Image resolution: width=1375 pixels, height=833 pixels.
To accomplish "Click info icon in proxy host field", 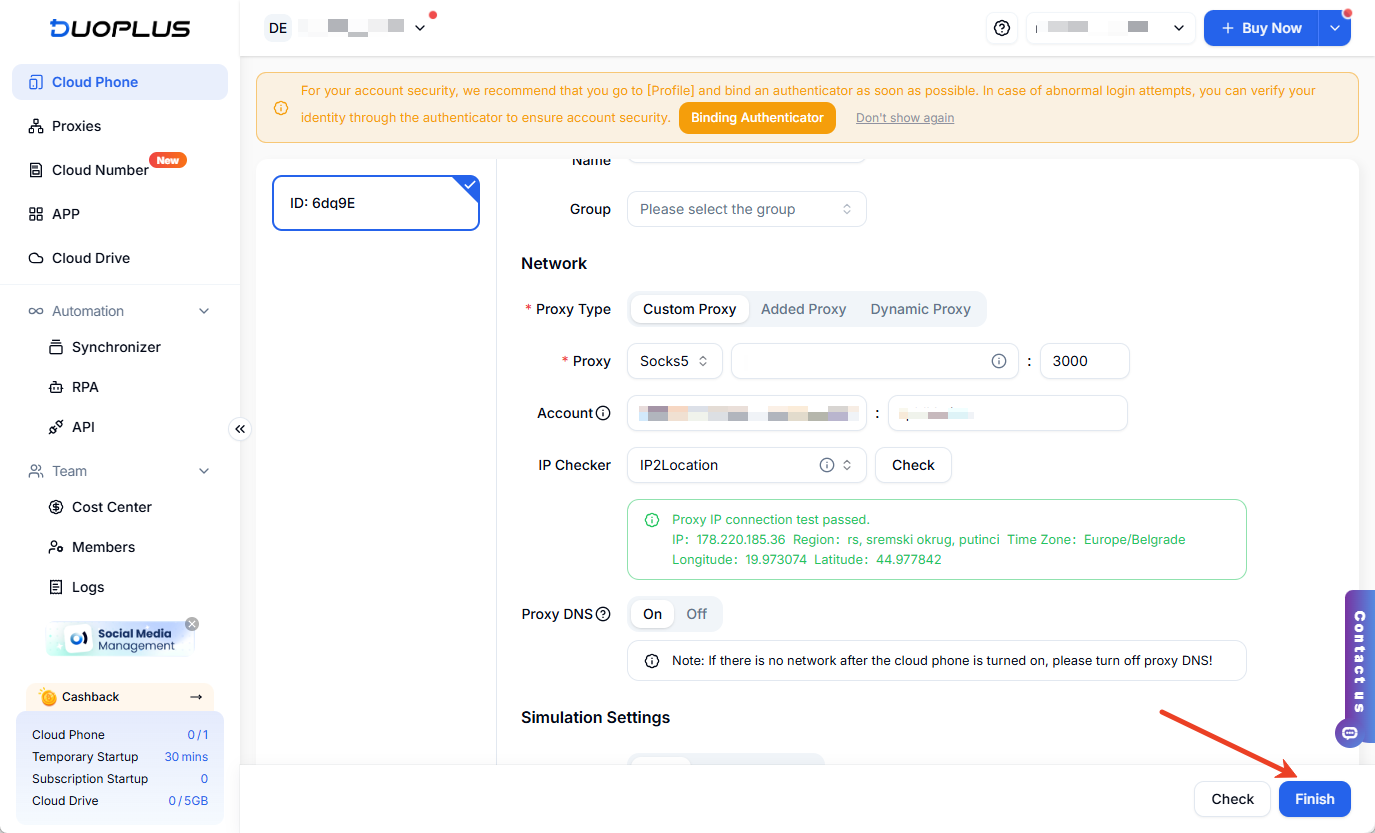I will tap(998, 361).
